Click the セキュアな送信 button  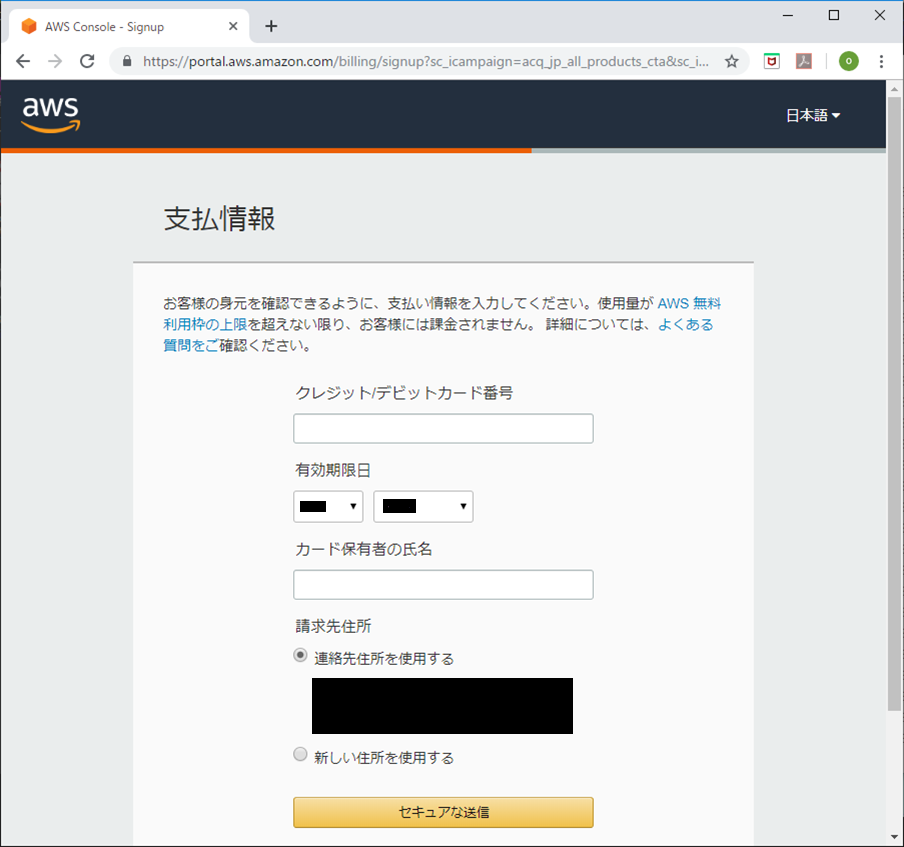tap(443, 812)
